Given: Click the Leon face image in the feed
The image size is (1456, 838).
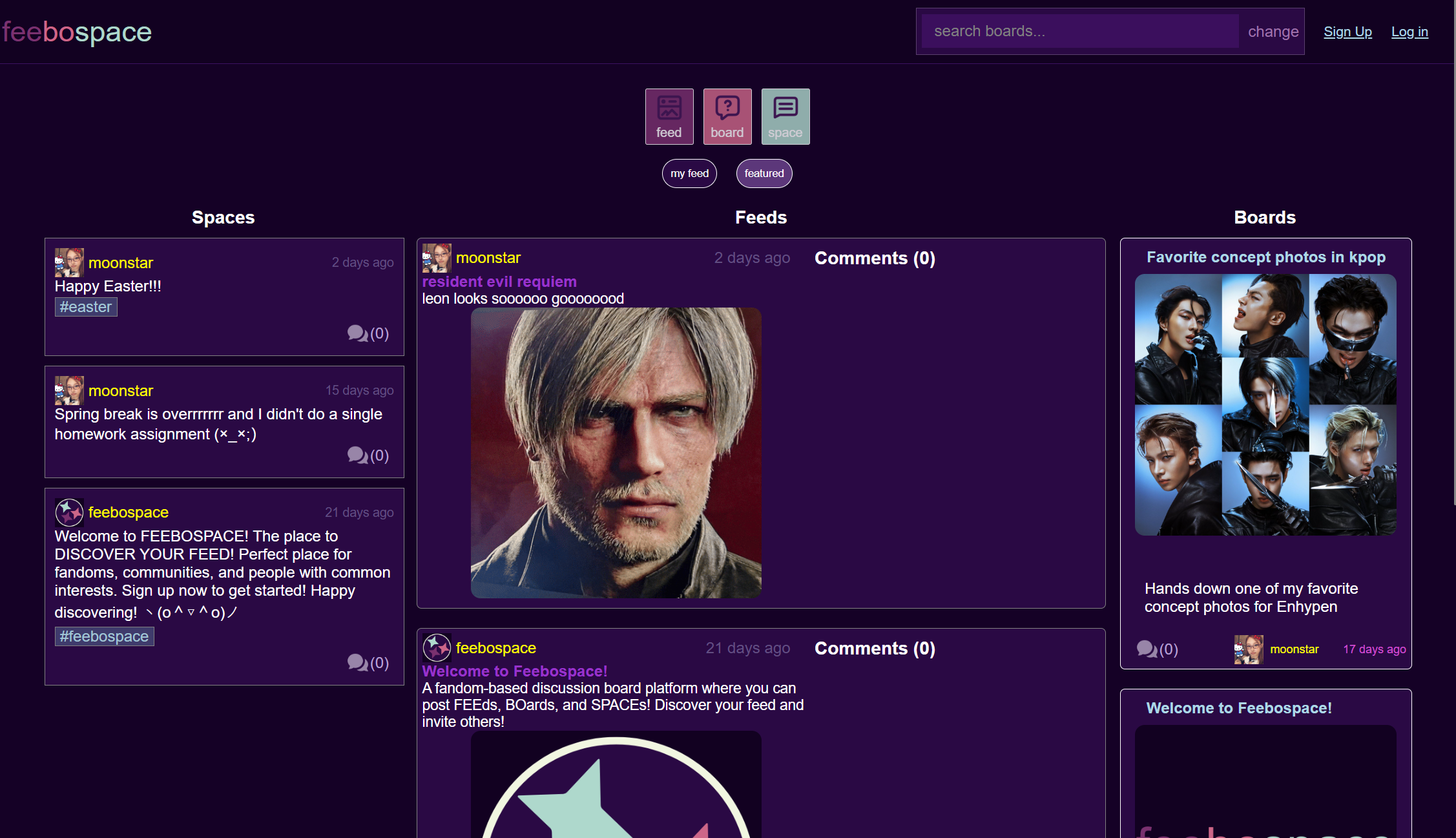Looking at the screenshot, I should (616, 452).
